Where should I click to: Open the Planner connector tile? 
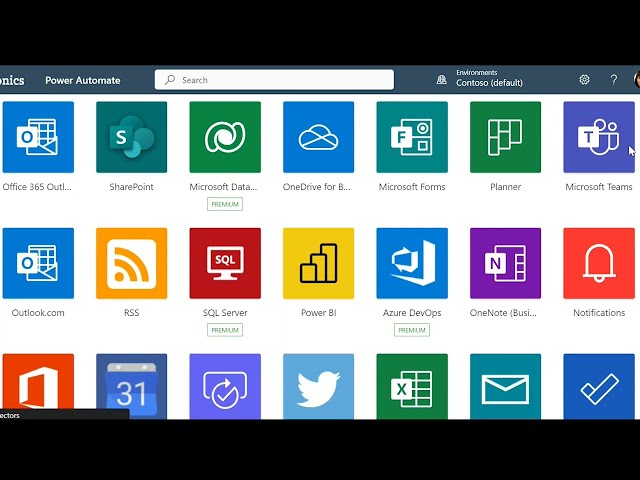tap(505, 137)
